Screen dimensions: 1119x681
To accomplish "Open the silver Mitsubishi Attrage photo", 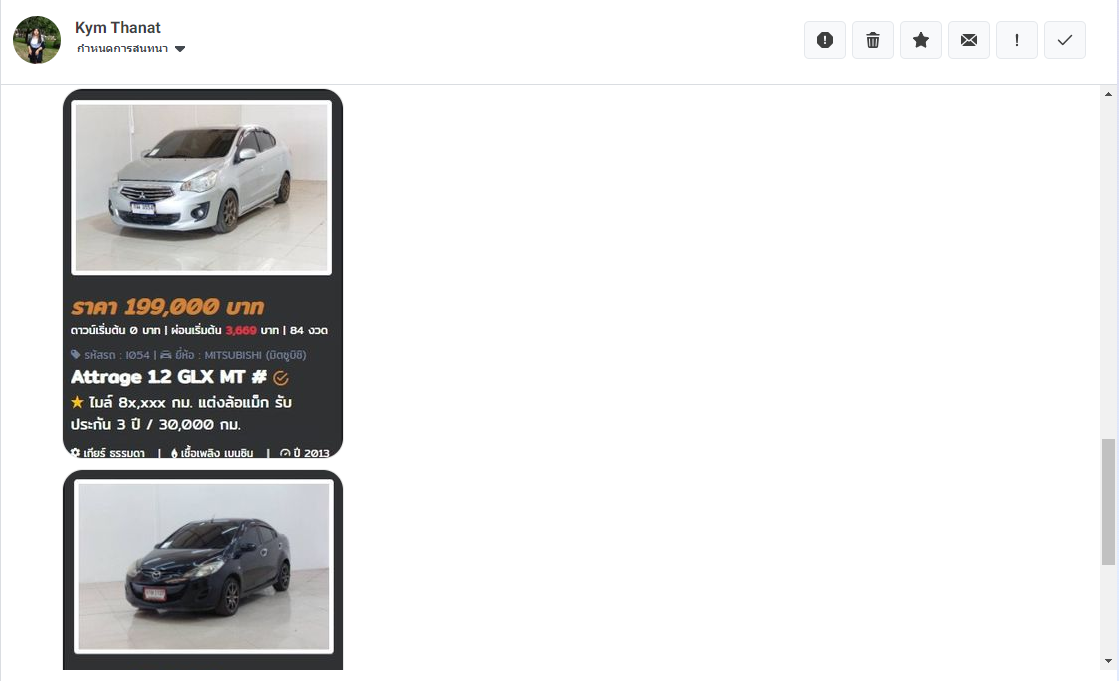I will click(x=201, y=188).
